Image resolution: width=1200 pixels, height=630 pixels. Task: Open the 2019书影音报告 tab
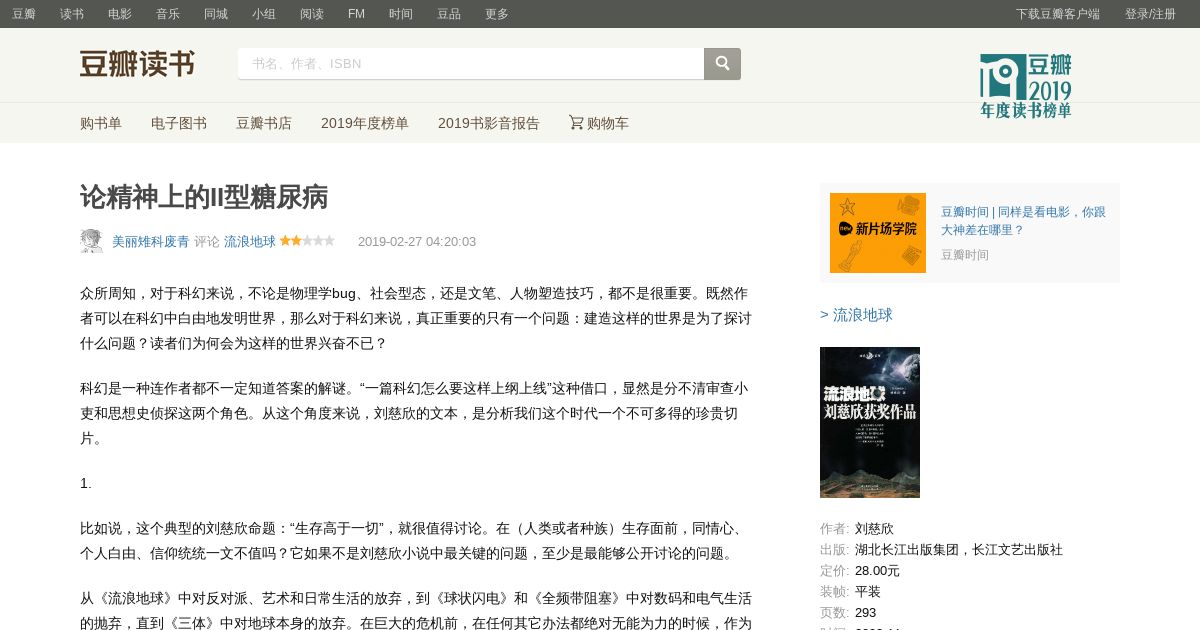pyautogui.click(x=489, y=123)
